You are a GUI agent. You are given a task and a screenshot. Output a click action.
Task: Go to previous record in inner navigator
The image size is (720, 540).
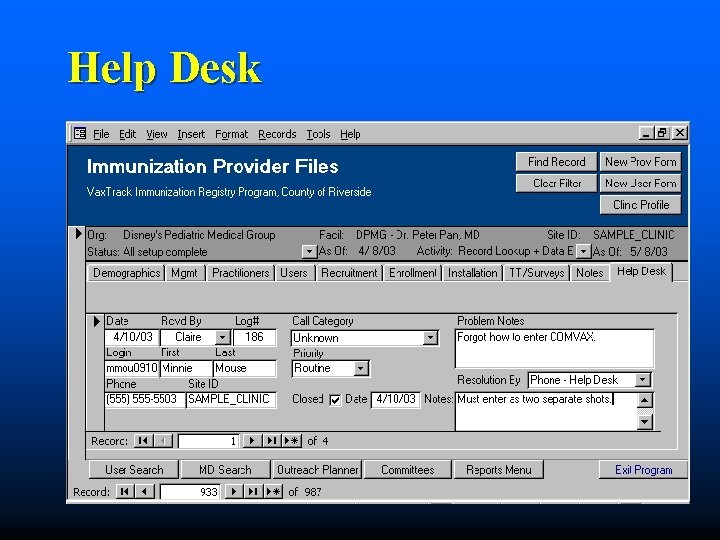163,441
